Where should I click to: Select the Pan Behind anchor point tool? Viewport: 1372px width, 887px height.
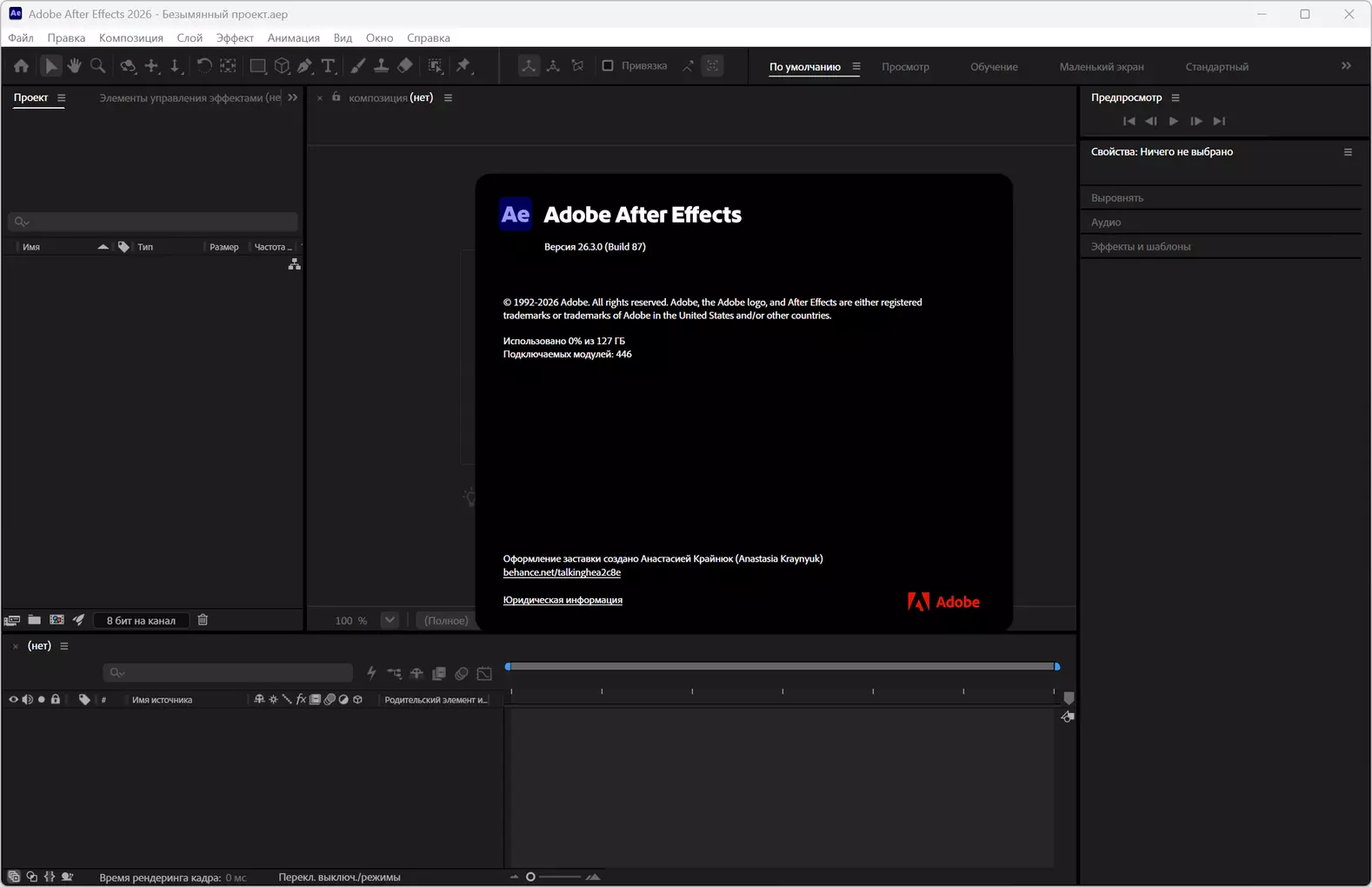(228, 66)
